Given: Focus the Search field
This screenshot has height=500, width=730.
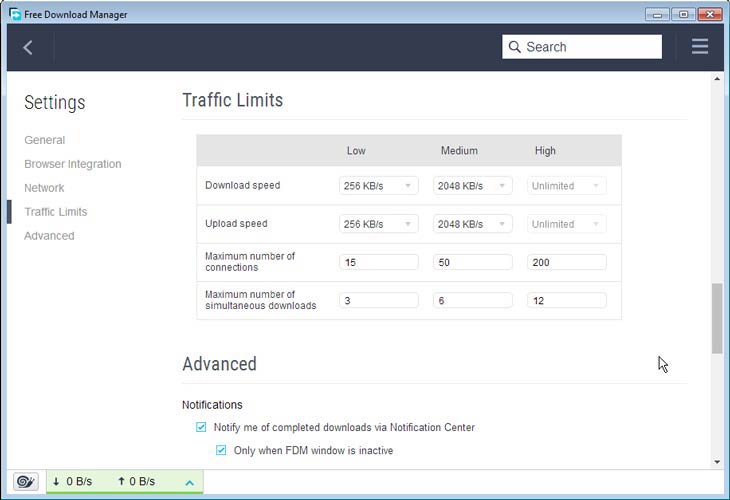Looking at the screenshot, I should tap(582, 47).
